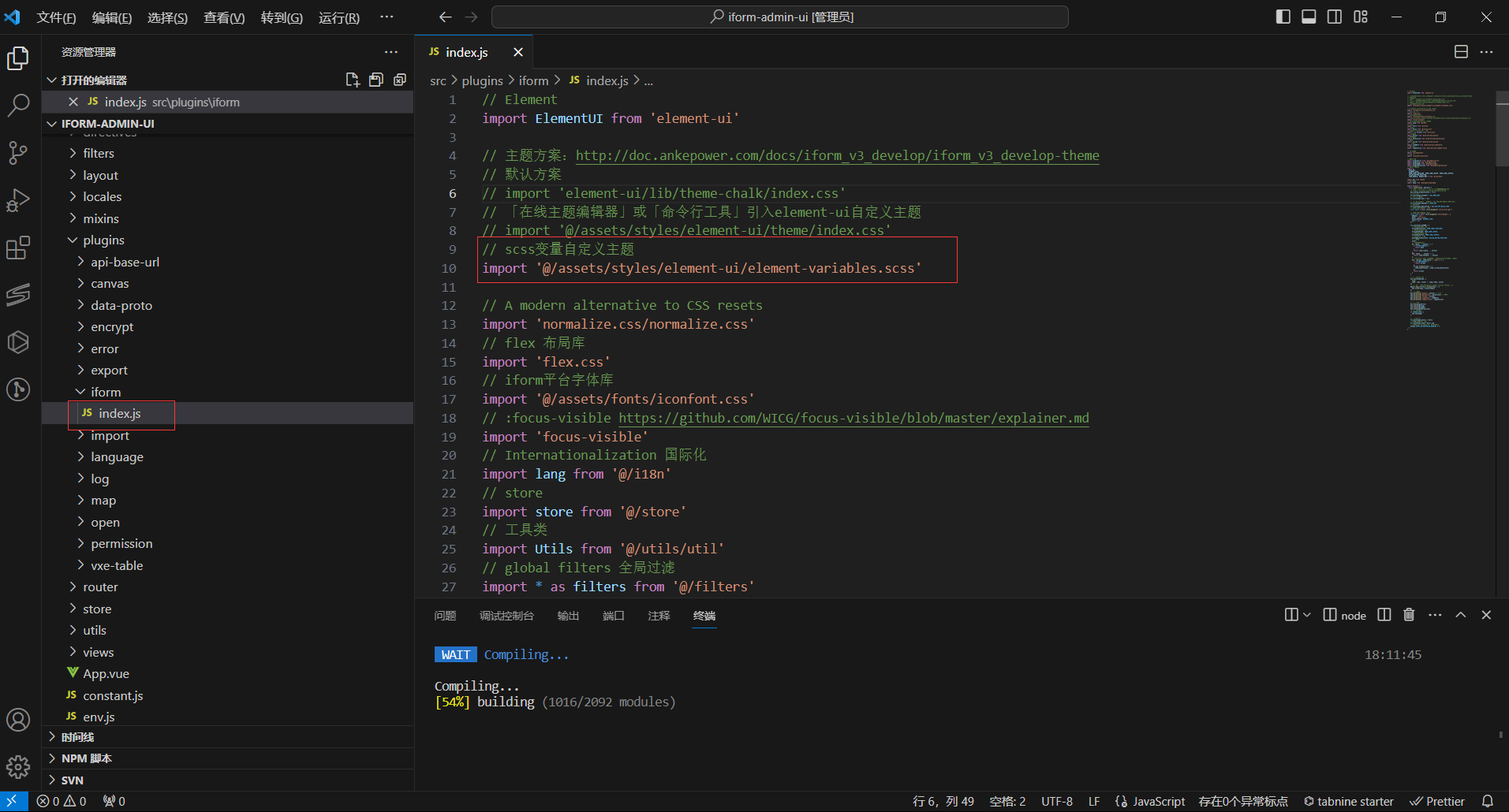Screen dimensions: 1509x812
Task: Click notifications bell in status bar
Action: point(1487,801)
